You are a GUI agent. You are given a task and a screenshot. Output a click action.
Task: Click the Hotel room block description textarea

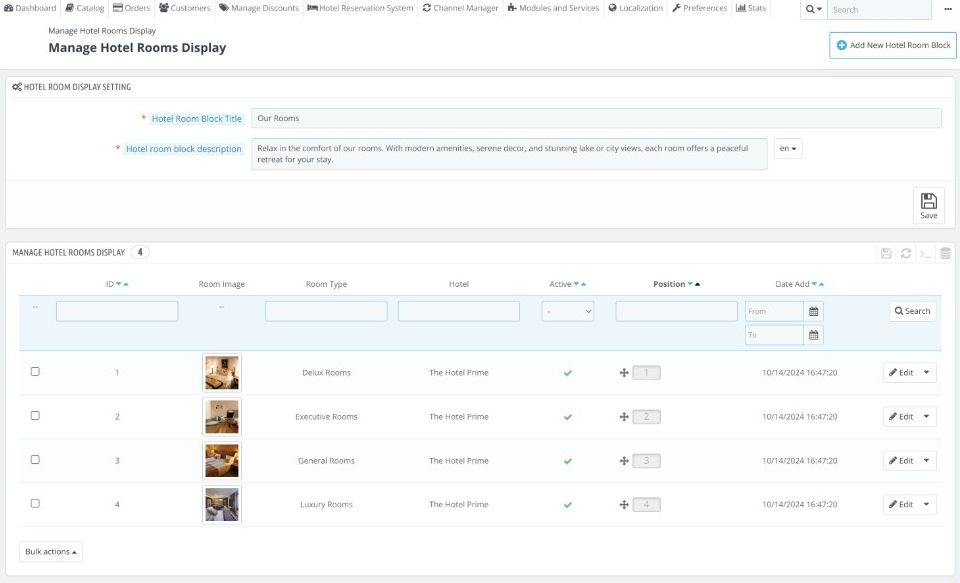pyautogui.click(x=509, y=154)
